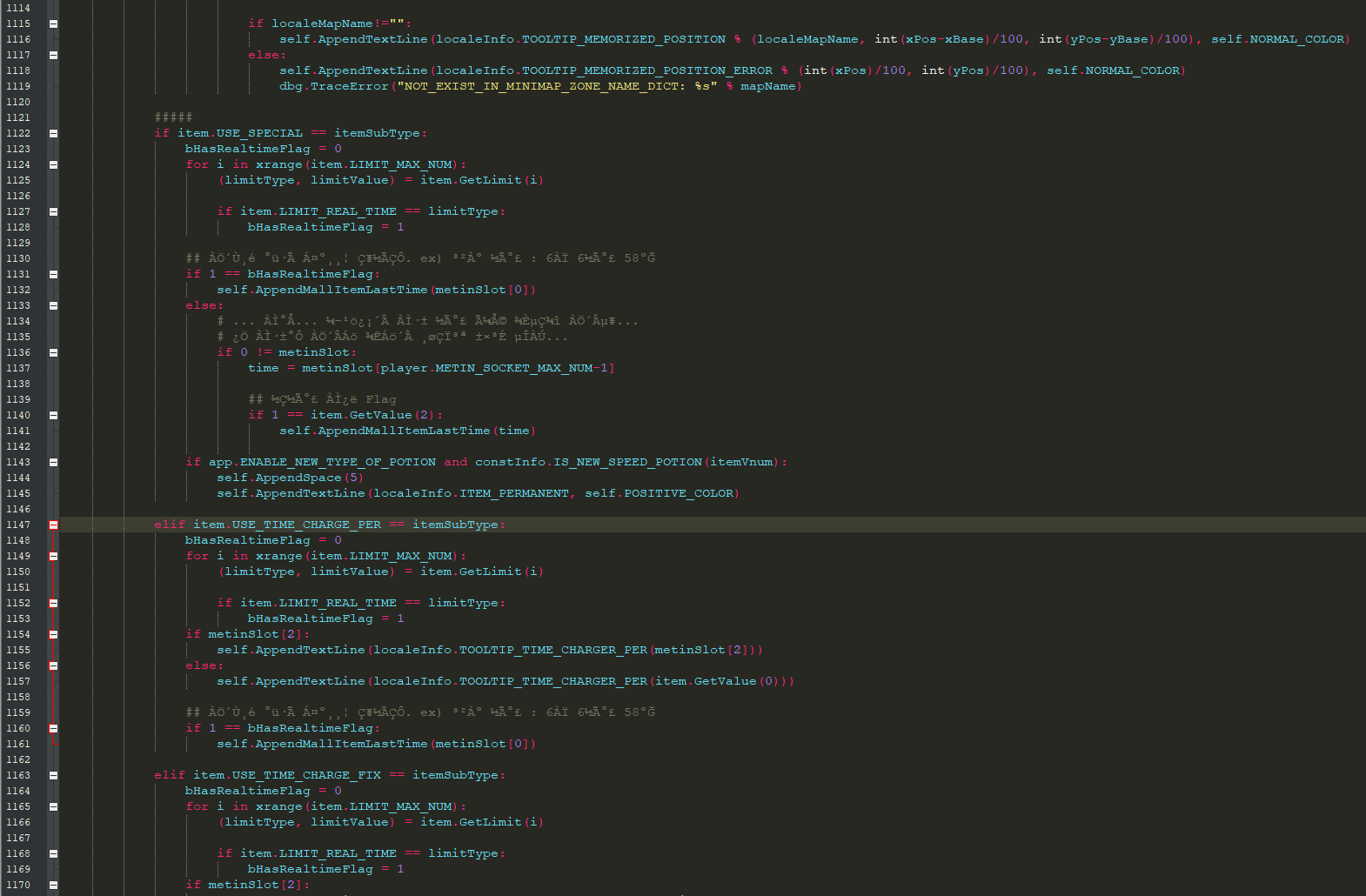The height and width of the screenshot is (896, 1366).
Task: Click 'IS_NEW_SPEED_POTION' on line 1143
Action: [x=628, y=462]
